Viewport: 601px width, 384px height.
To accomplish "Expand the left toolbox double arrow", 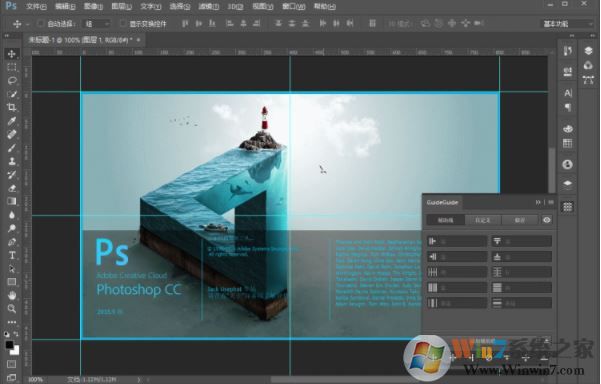I will (x=7, y=36).
